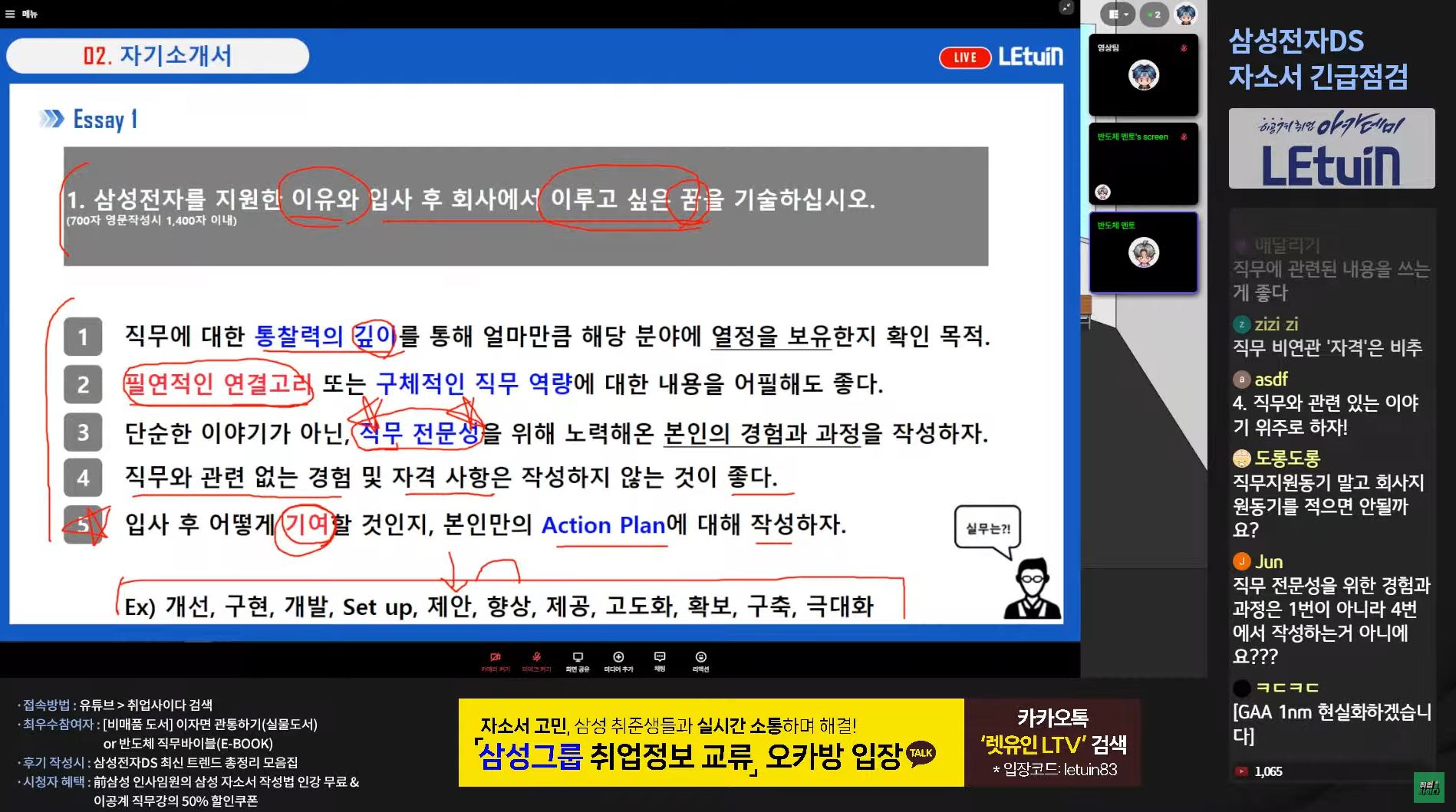Click numbered badge 2 in the list
The image size is (1456, 812).
tap(83, 384)
